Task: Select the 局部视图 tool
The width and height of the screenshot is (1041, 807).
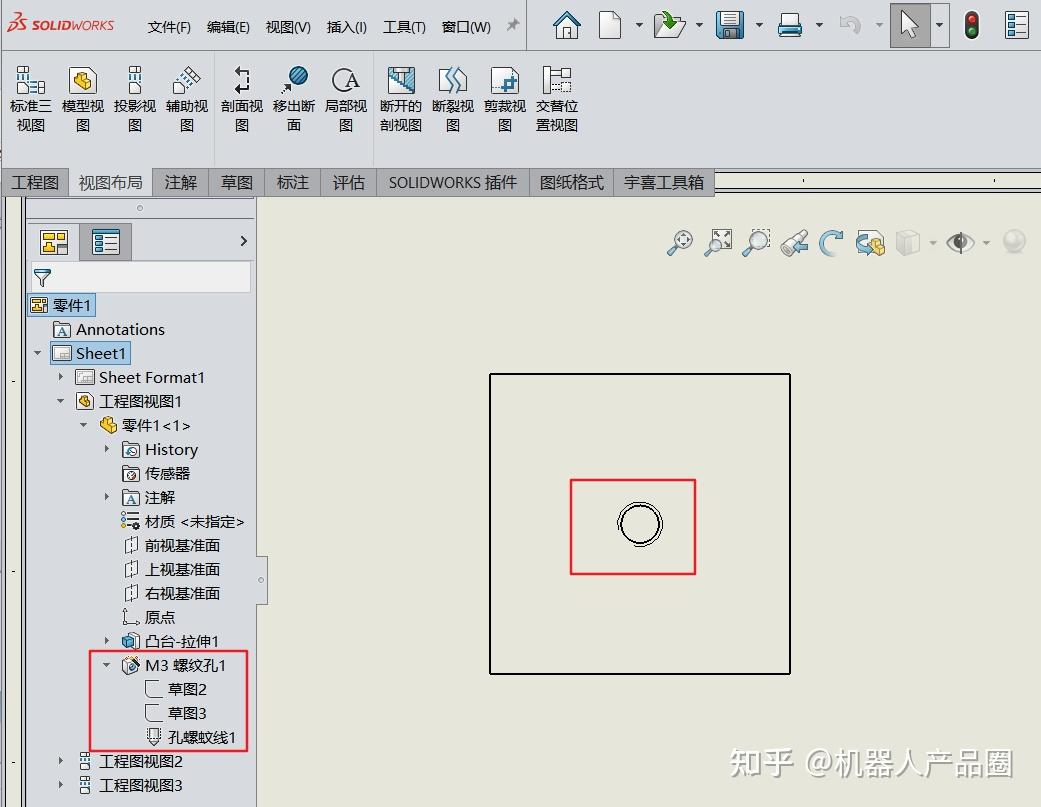Action: (346, 97)
